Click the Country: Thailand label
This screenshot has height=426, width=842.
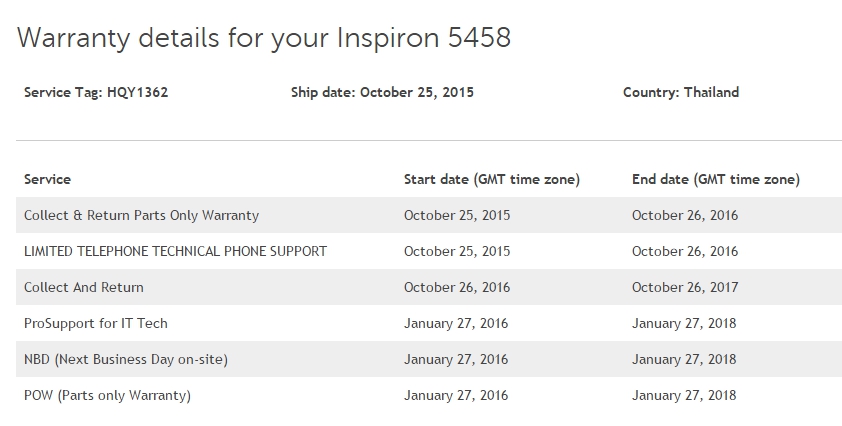(x=680, y=92)
